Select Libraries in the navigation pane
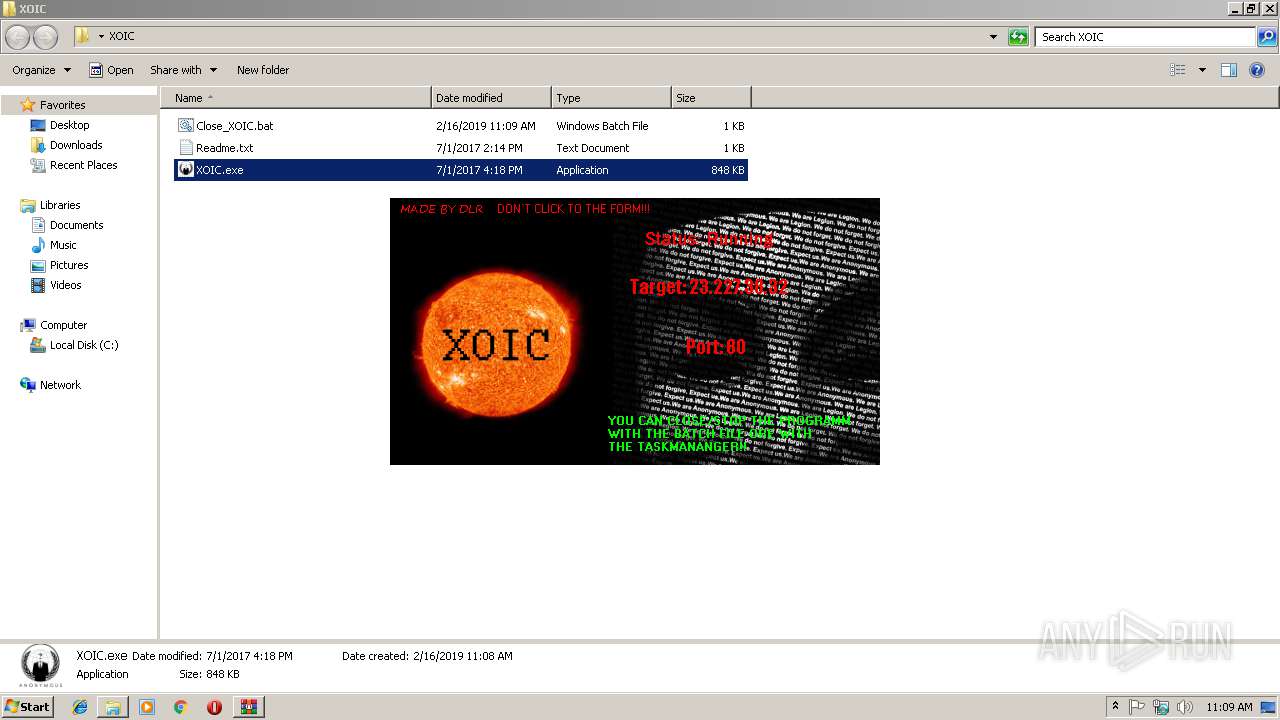Screen dimensions: 1280x720 coord(60,205)
